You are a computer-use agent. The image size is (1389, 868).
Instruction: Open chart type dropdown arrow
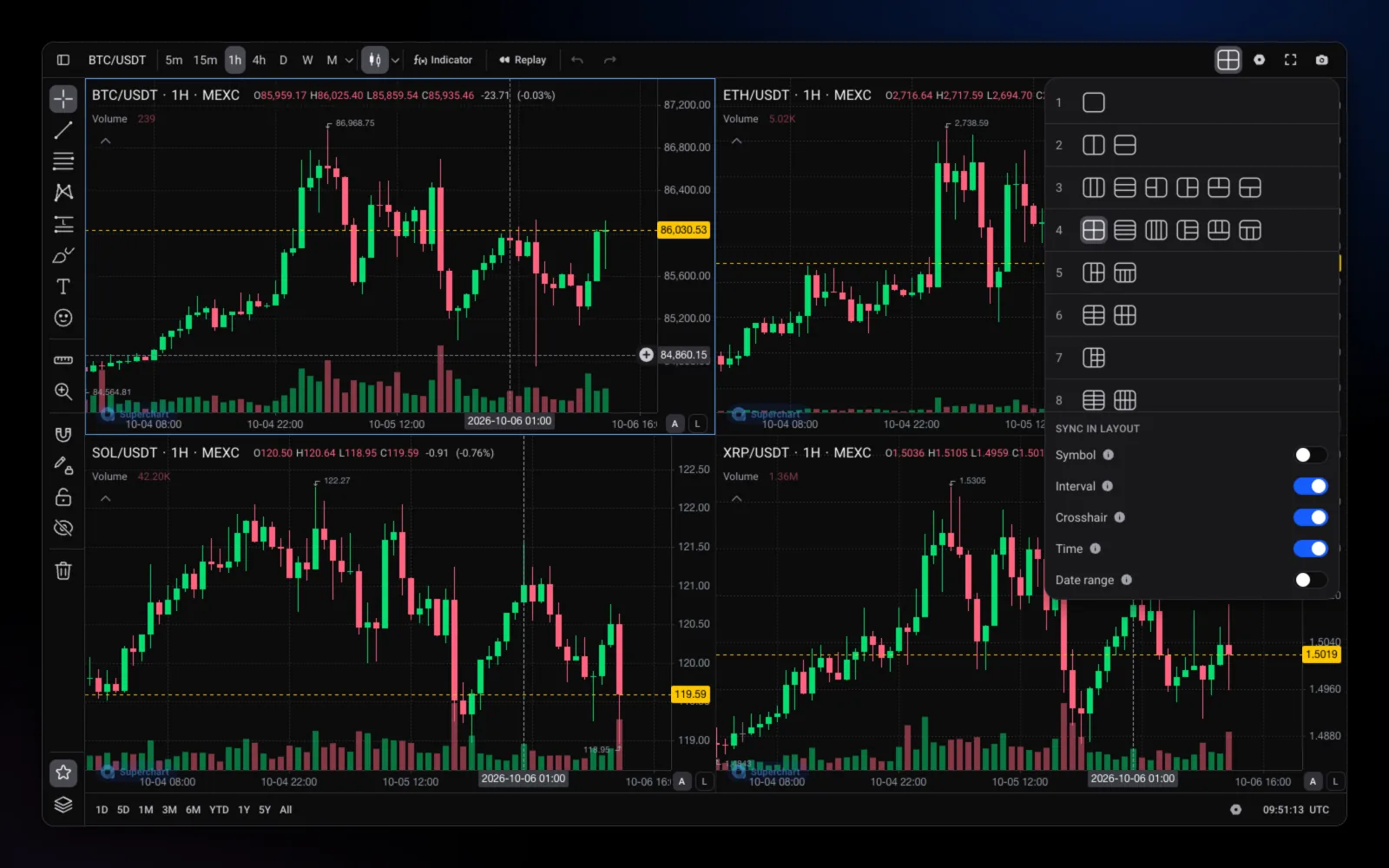(395, 60)
